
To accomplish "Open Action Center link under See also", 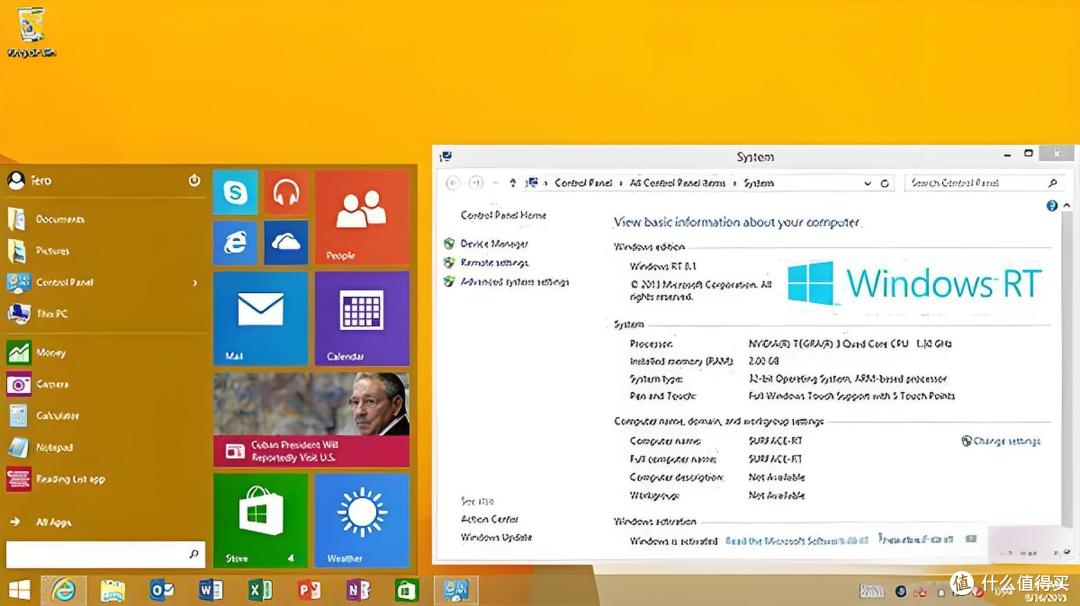I will point(490,519).
